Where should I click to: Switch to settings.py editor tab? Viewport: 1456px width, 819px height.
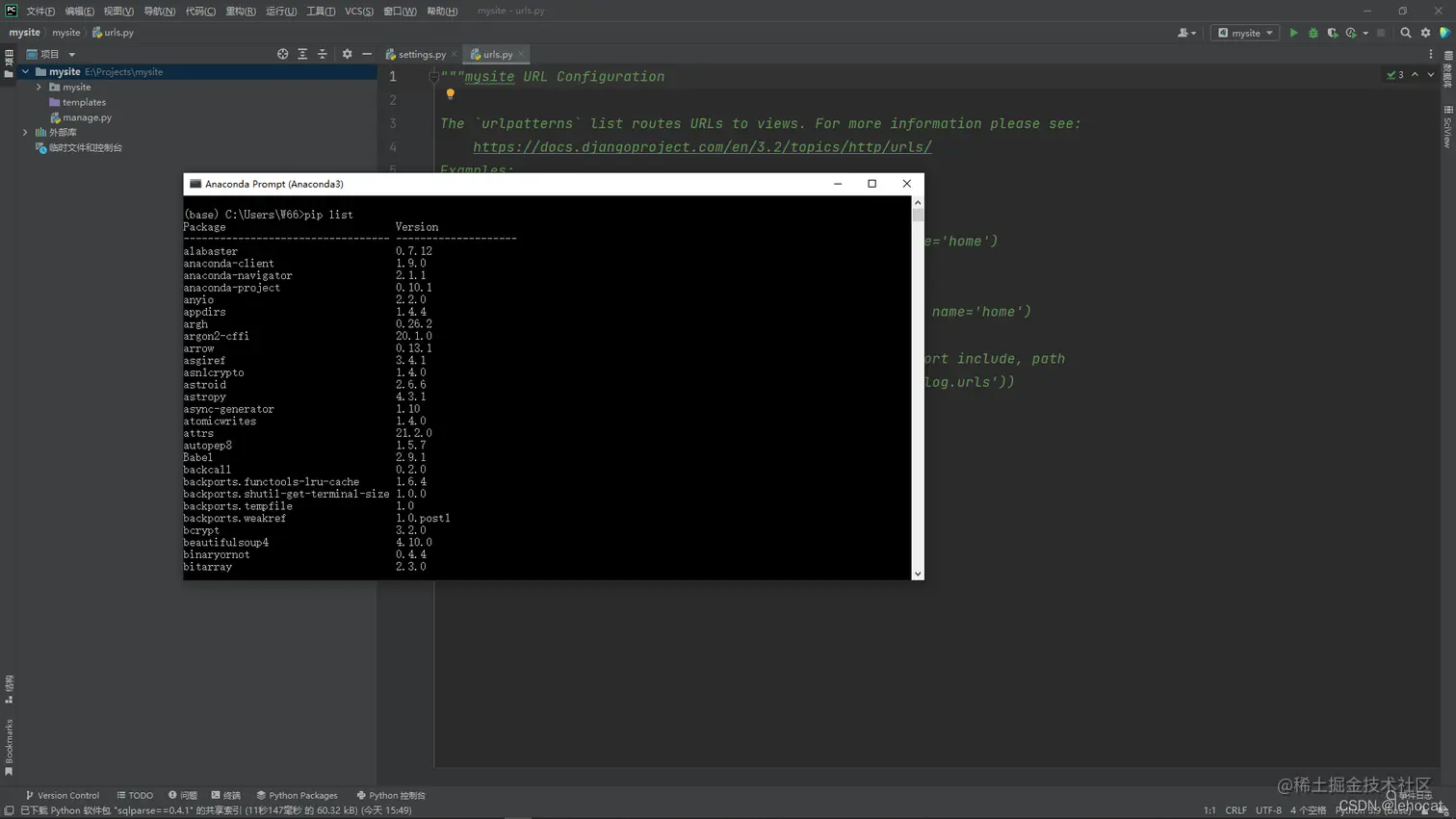click(421, 54)
